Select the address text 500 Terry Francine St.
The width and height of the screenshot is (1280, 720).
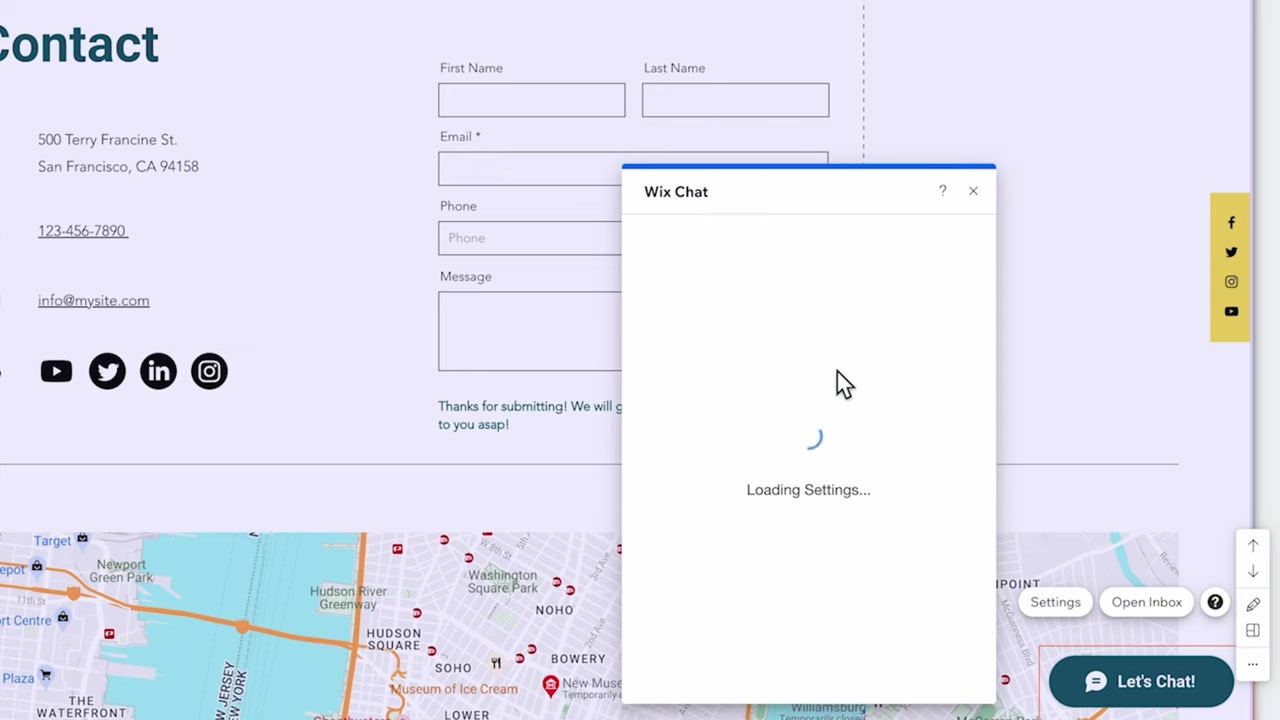107,140
